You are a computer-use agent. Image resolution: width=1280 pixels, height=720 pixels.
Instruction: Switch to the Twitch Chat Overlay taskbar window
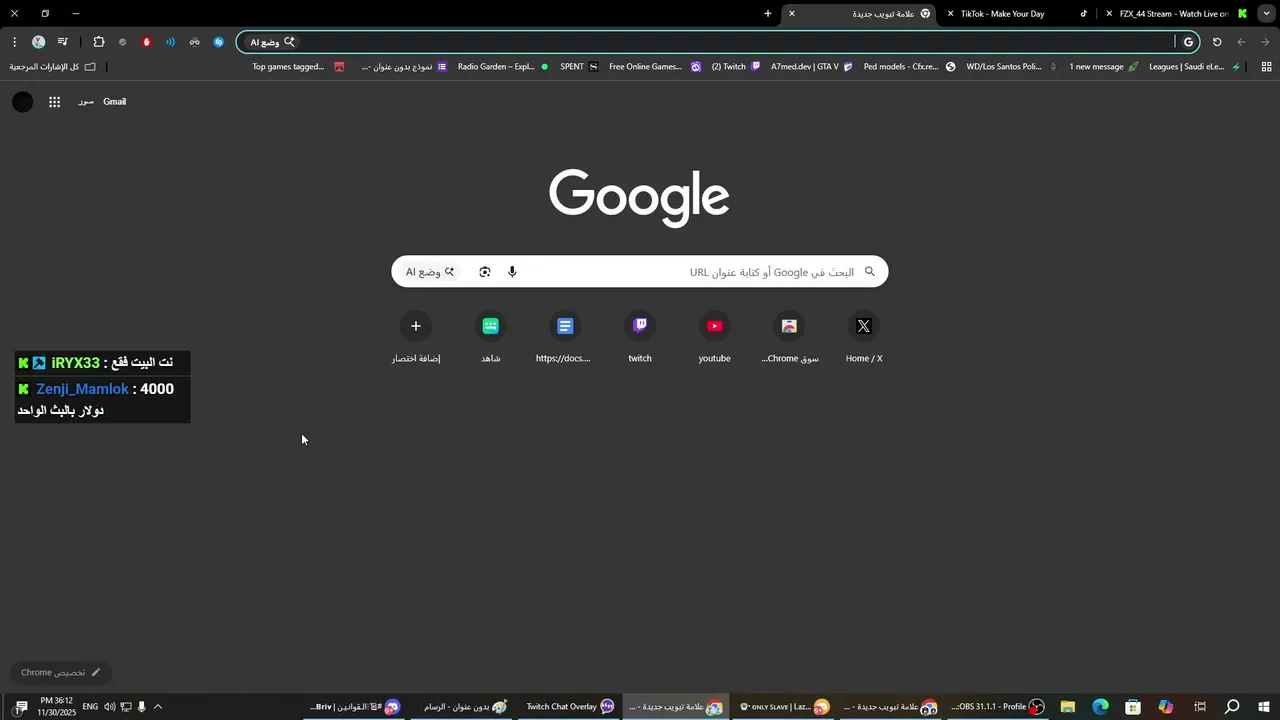[570, 707]
